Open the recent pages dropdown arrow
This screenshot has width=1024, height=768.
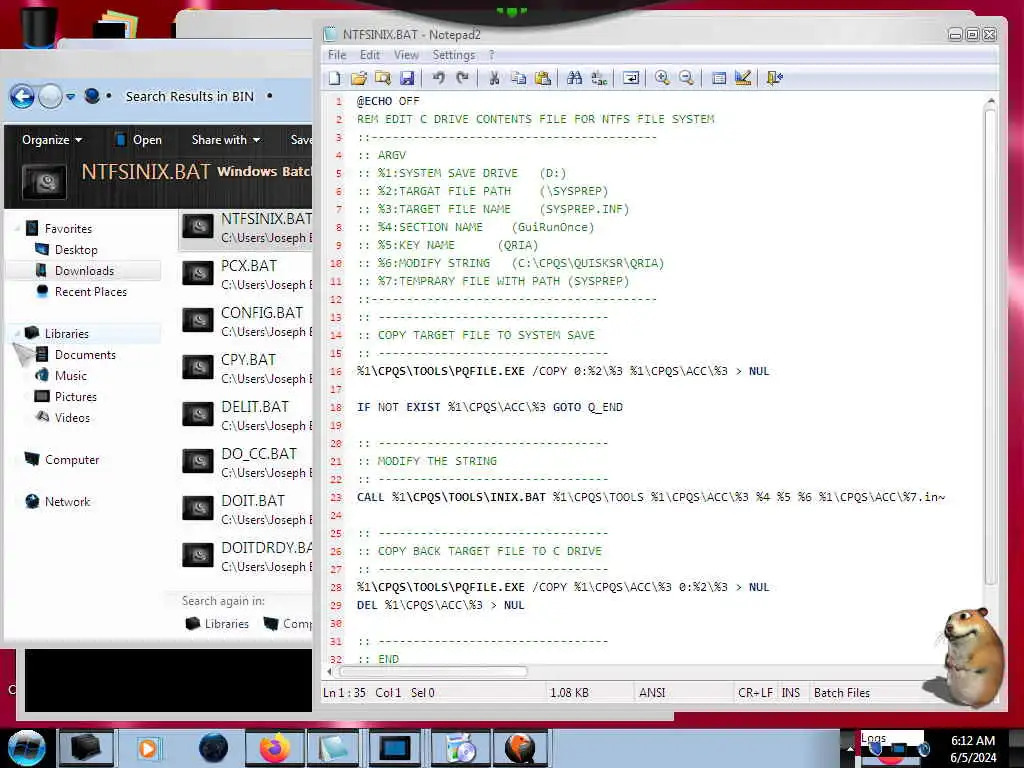click(71, 97)
